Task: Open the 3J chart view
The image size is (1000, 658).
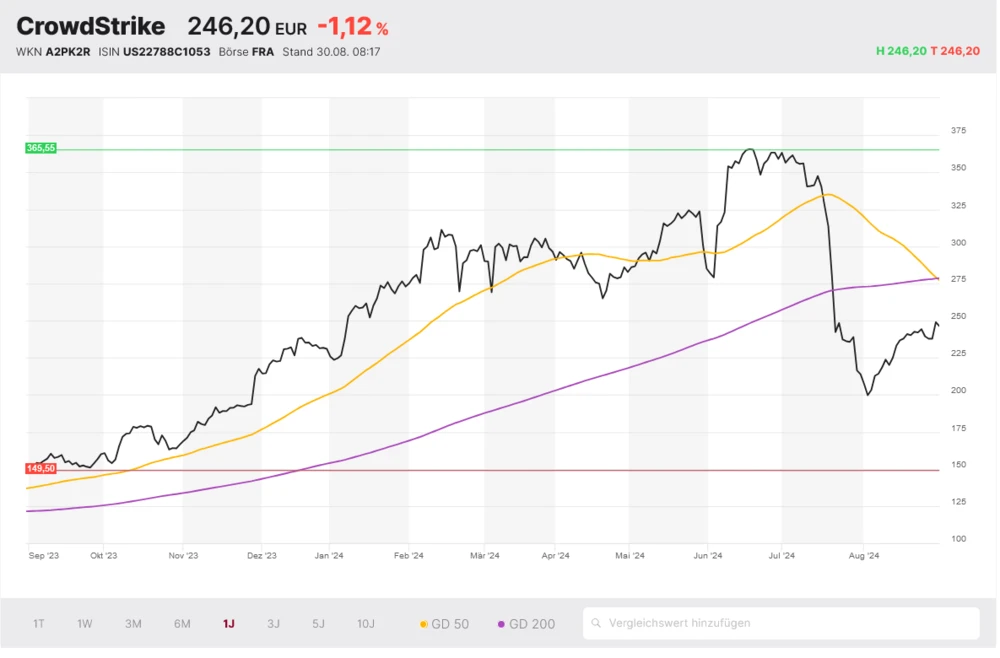Action: click(274, 624)
